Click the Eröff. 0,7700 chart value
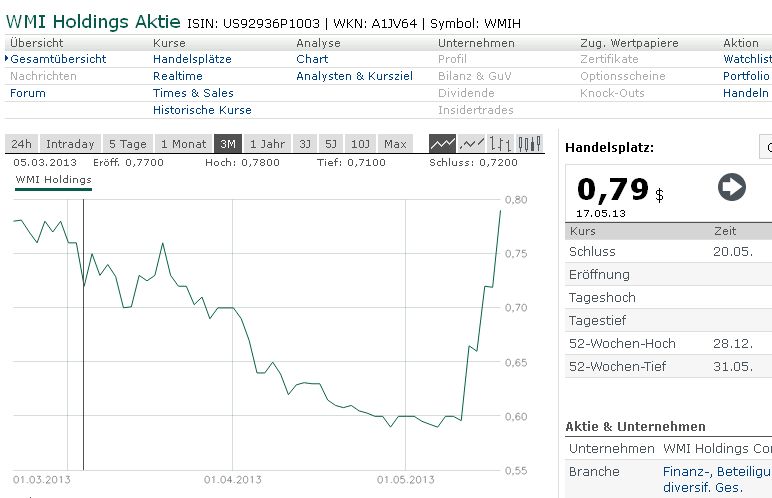Screen dimensions: 772x498 tap(128, 163)
